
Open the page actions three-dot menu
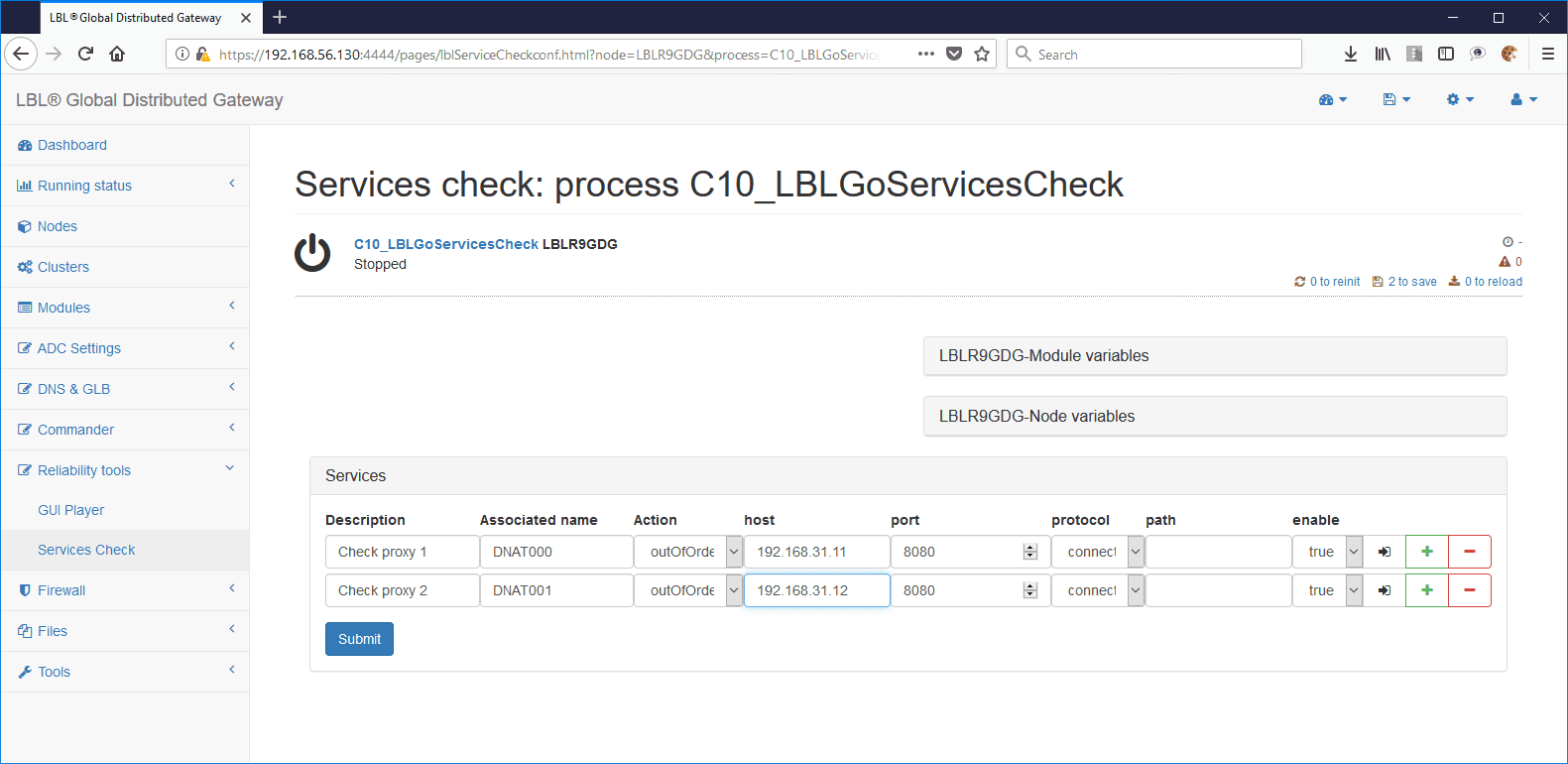925,54
